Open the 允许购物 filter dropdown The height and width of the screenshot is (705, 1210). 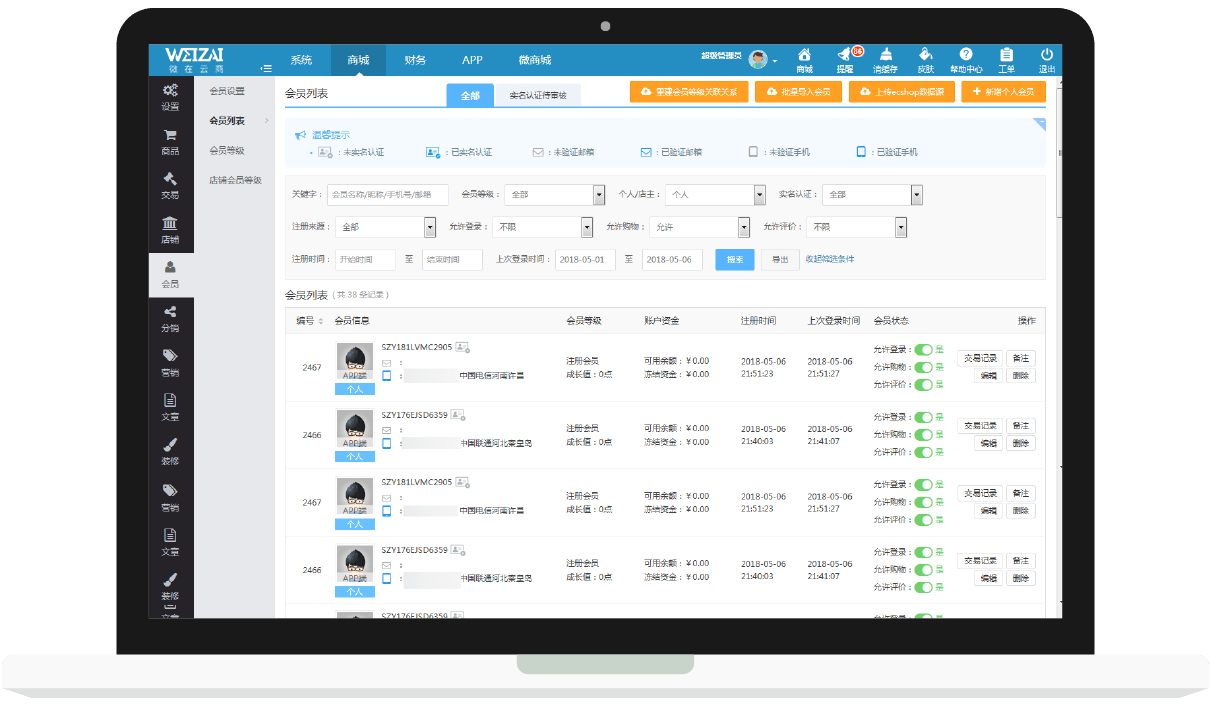point(700,227)
